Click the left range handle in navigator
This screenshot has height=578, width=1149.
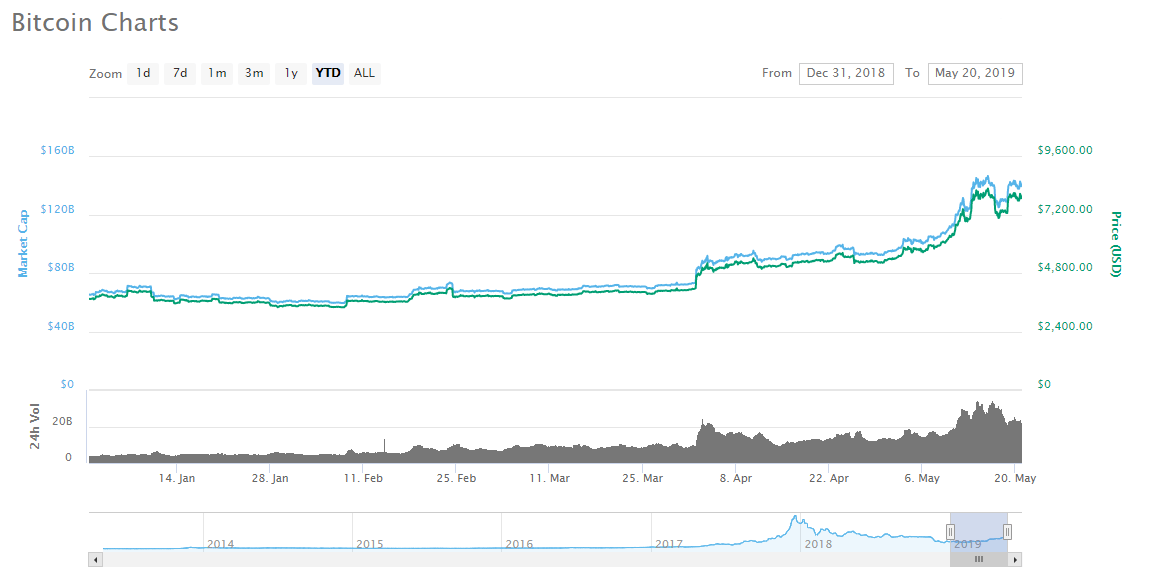pyautogui.click(x=950, y=532)
